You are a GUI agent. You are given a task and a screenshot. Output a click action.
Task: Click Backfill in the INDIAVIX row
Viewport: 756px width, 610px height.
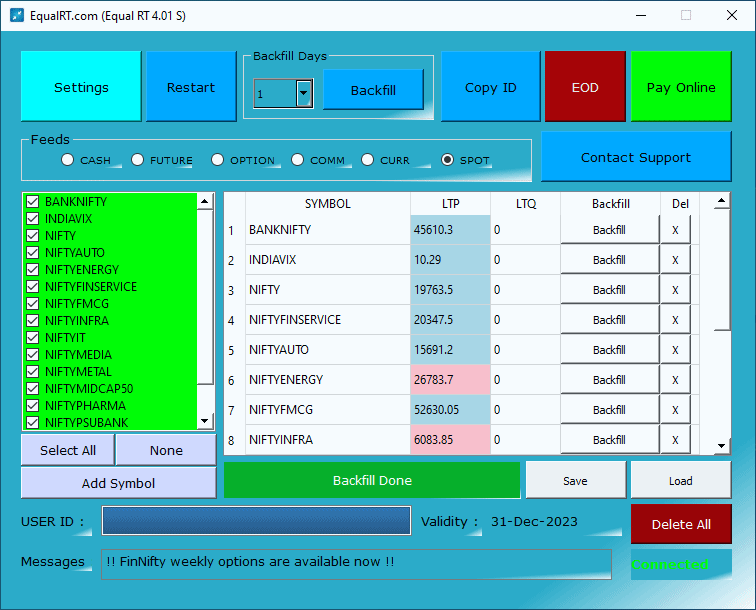click(x=609, y=259)
